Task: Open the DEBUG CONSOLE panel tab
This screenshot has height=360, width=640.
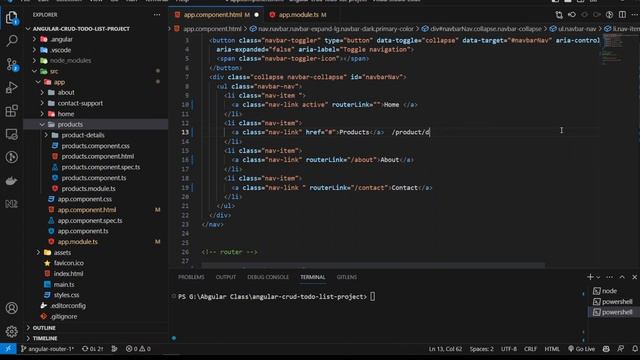Action: [268, 277]
